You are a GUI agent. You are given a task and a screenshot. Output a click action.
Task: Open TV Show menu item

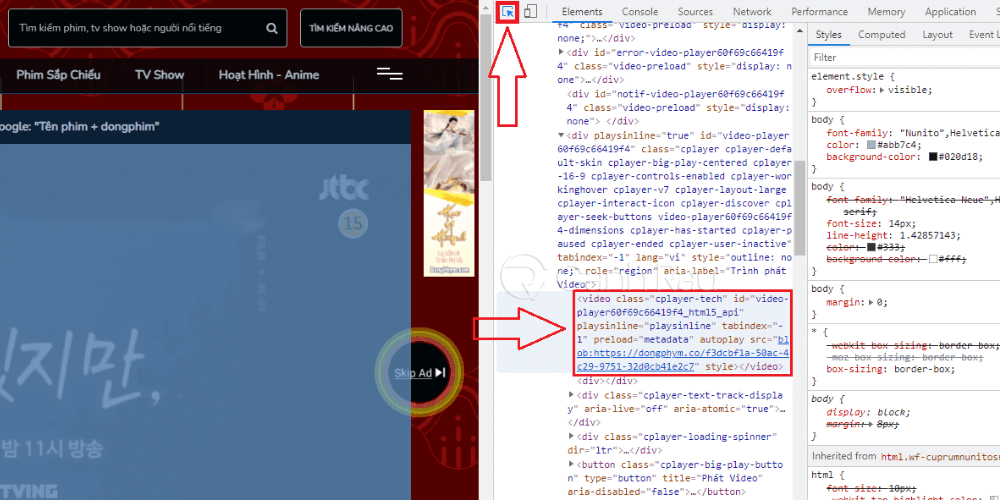(159, 75)
